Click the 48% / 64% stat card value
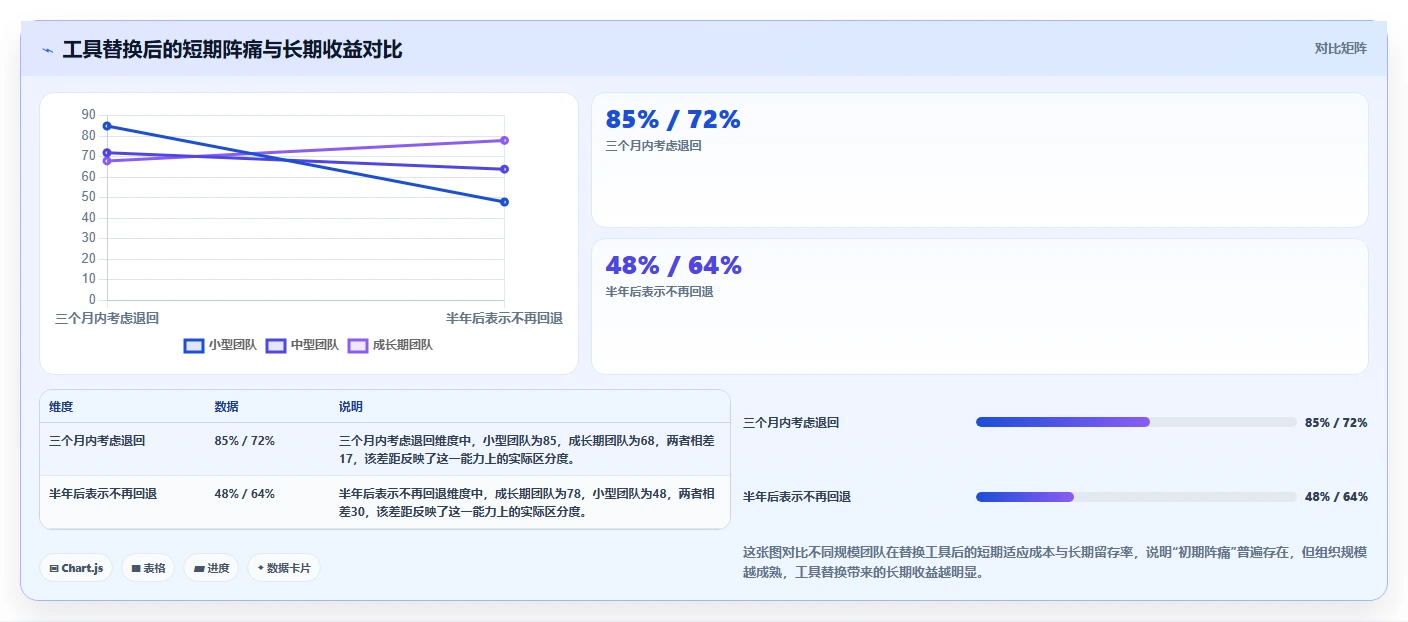 (673, 265)
